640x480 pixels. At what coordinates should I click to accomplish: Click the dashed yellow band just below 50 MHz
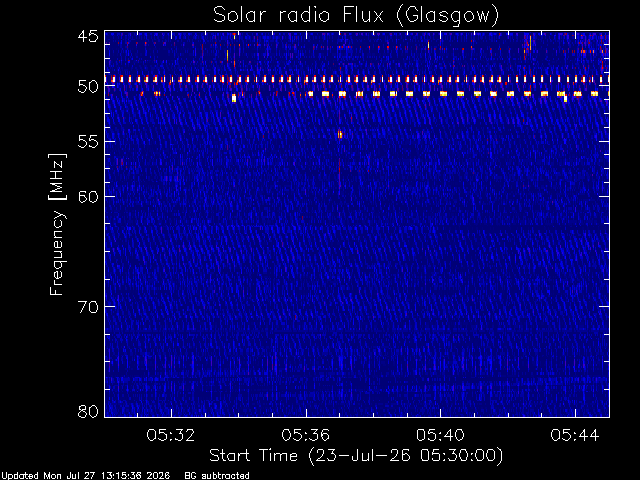457,94
